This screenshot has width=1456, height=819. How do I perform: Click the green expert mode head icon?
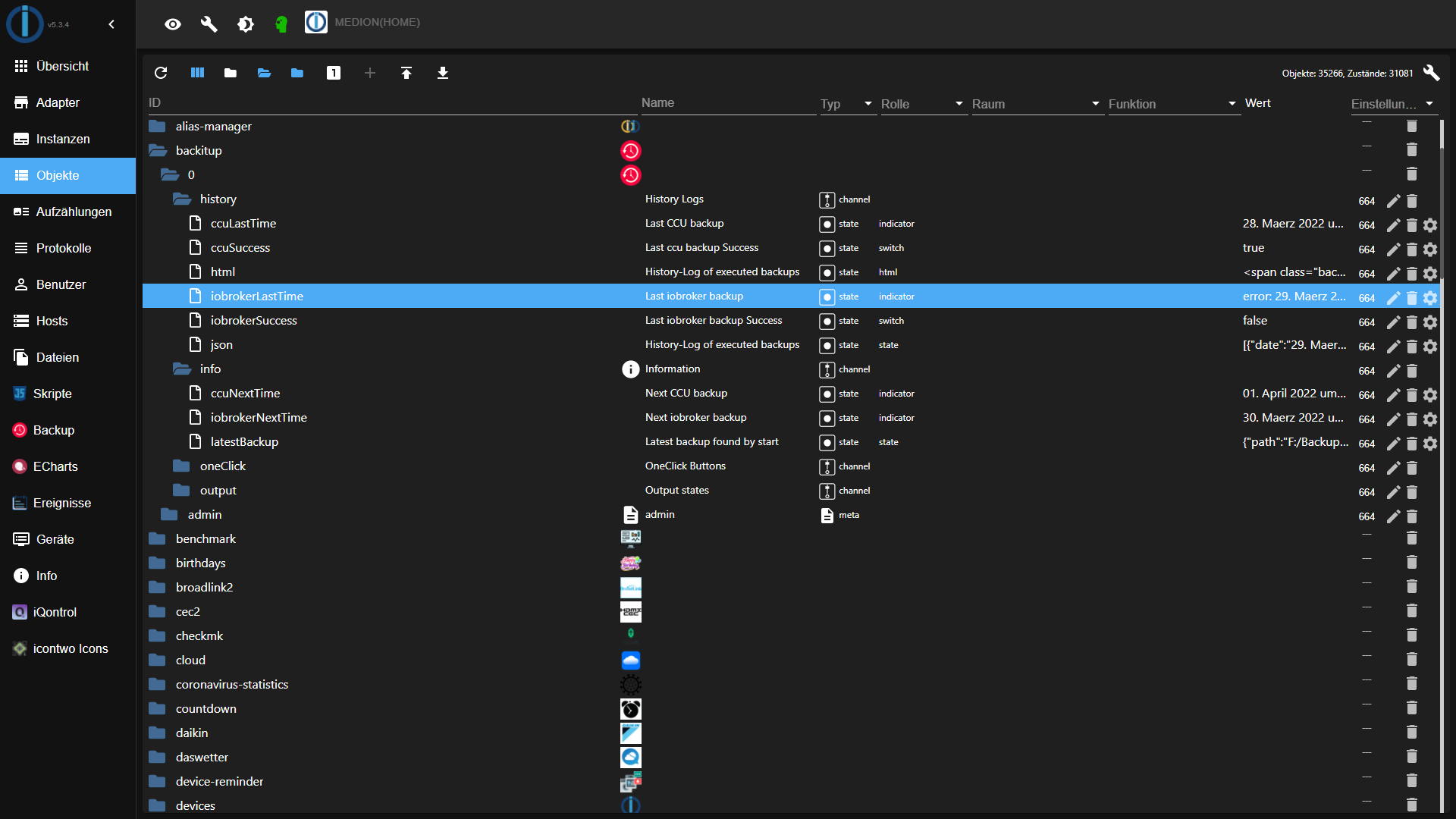(281, 24)
